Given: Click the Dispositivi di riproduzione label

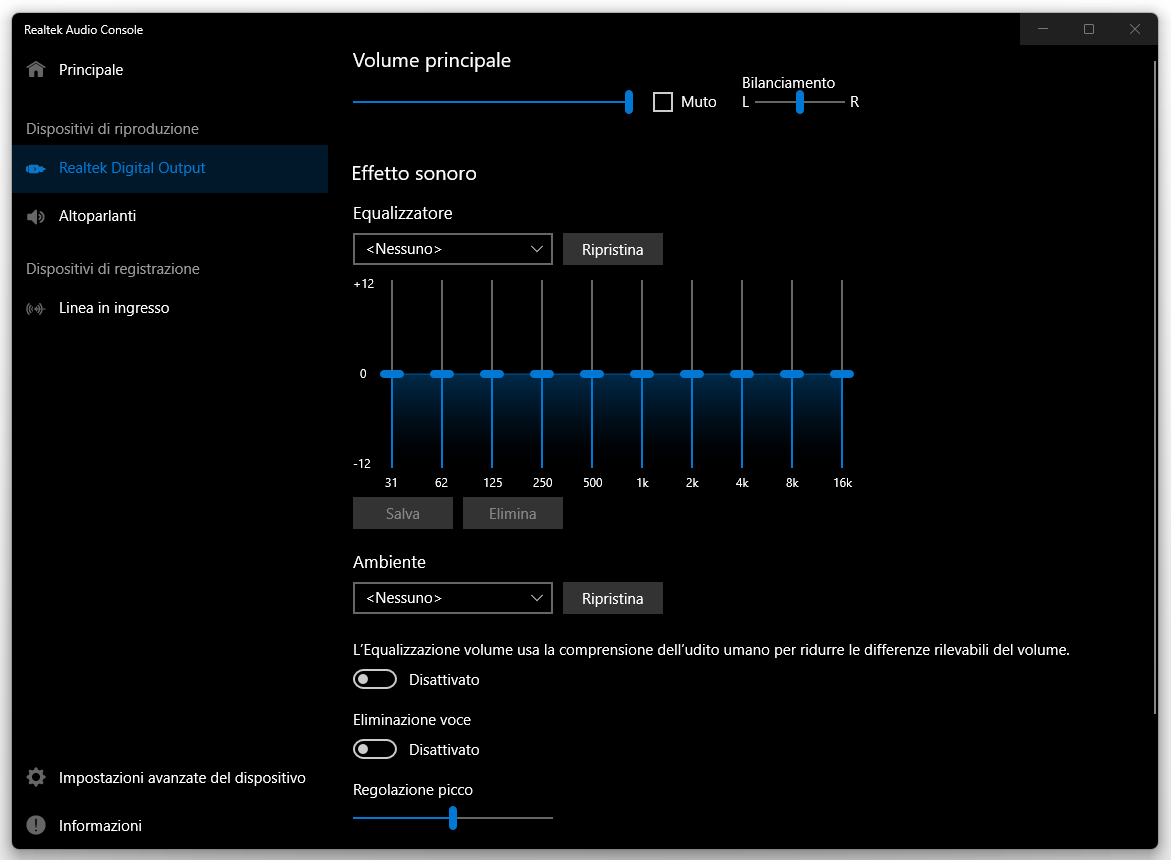Looking at the screenshot, I should click(x=112, y=128).
